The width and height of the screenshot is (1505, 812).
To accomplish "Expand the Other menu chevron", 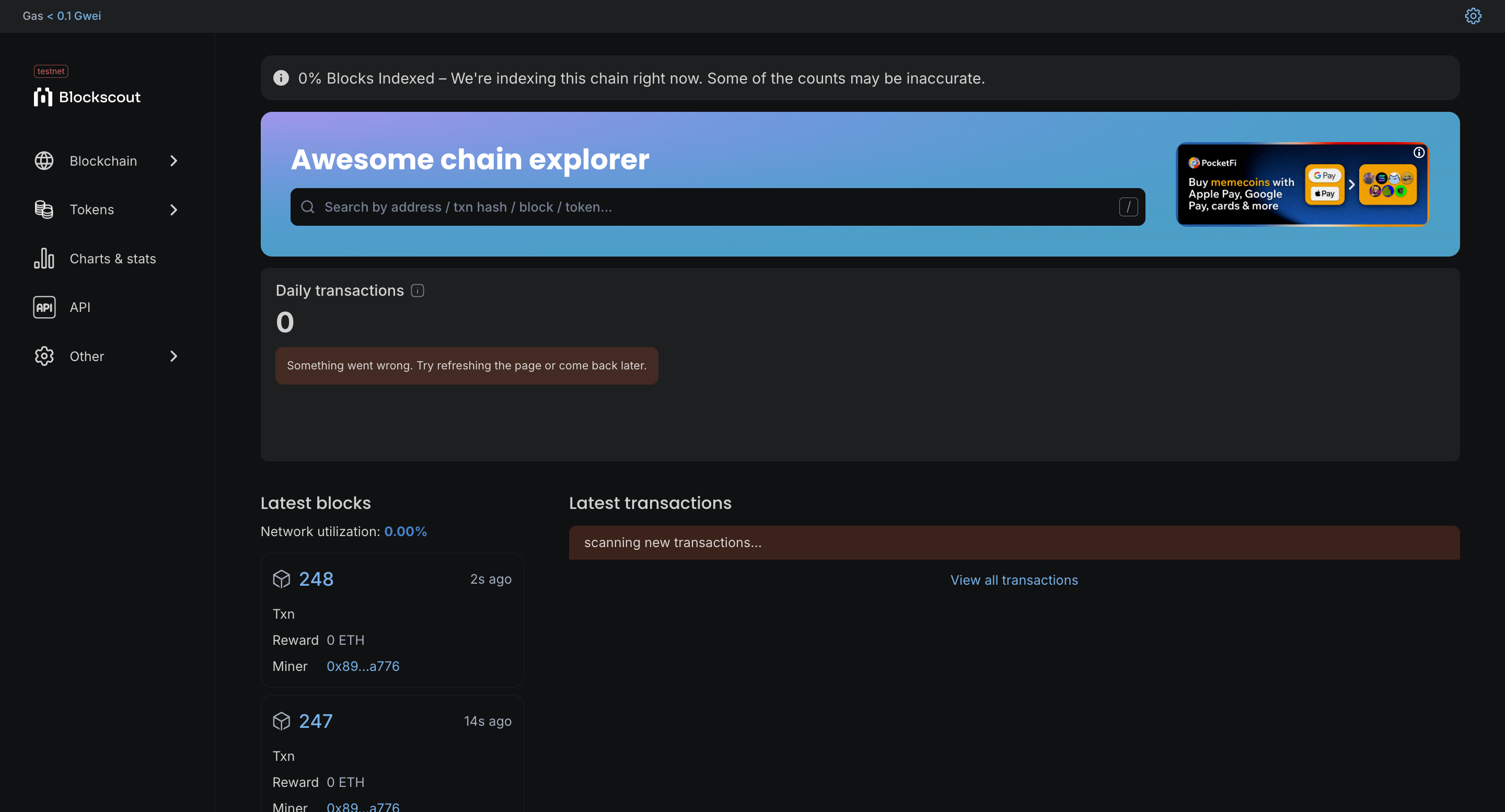I will tap(173, 356).
